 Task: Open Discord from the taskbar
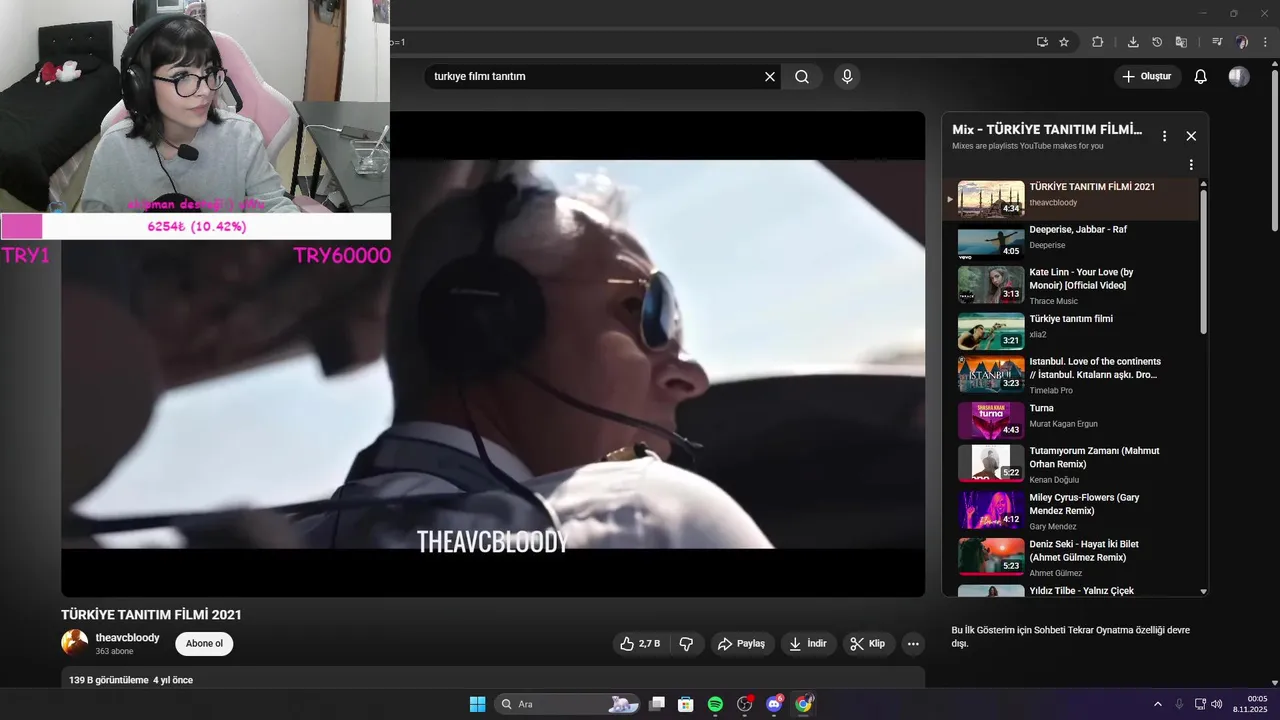[x=774, y=704]
